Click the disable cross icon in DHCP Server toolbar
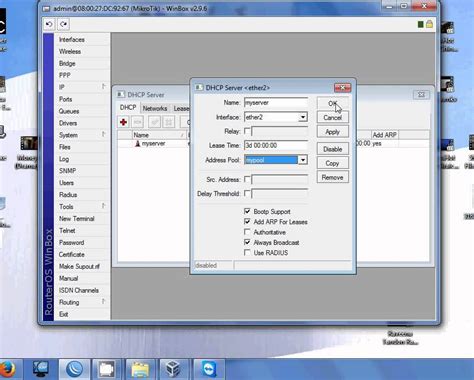Screen dimensions: 474x380 coord(169,122)
